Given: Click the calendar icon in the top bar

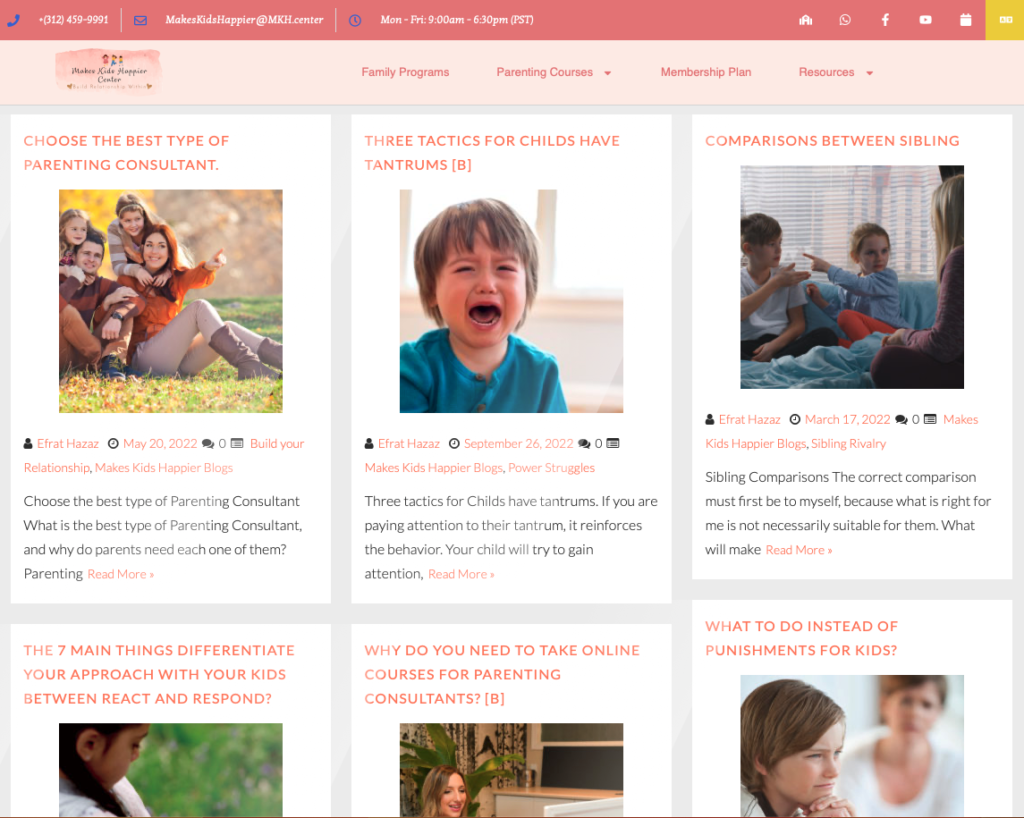Looking at the screenshot, I should (x=965, y=19).
